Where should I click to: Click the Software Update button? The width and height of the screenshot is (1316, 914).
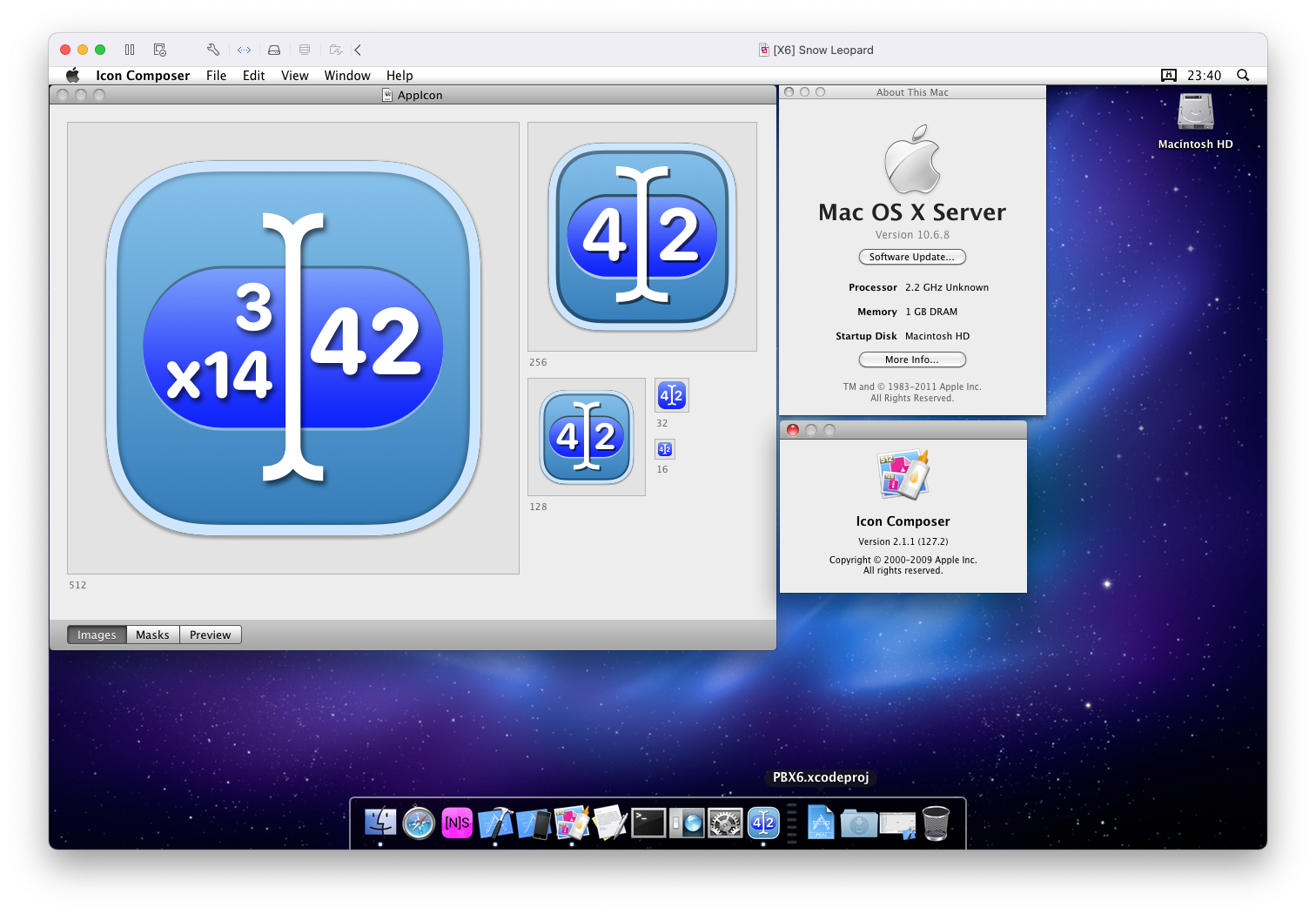coord(912,257)
